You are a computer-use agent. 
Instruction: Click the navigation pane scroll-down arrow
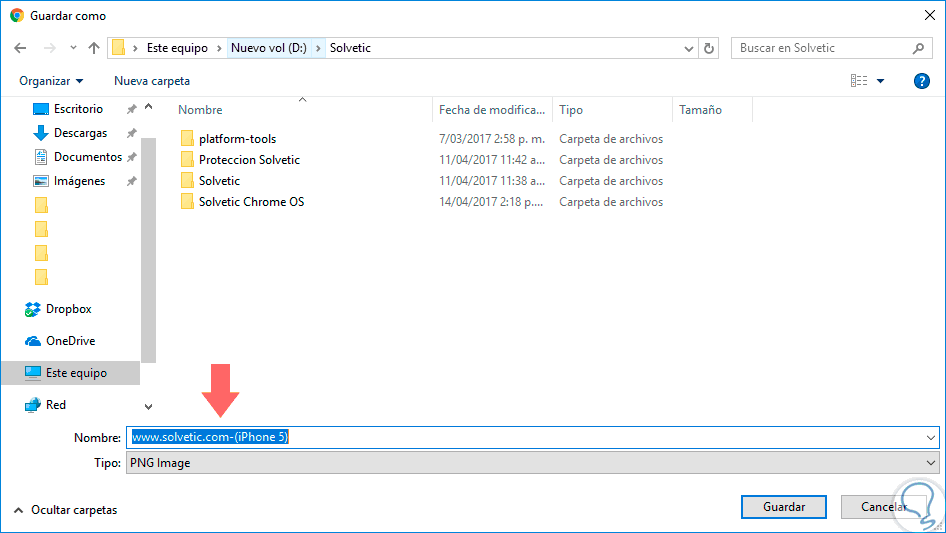click(x=148, y=407)
